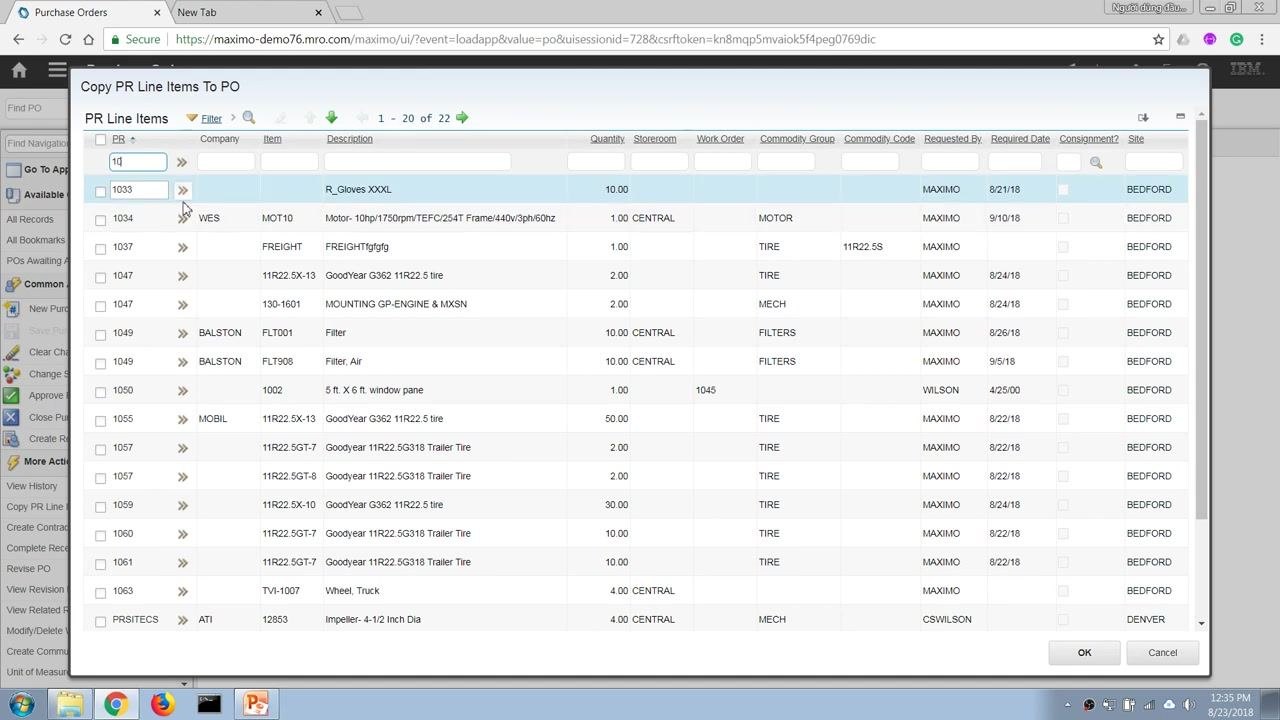Open detail menu for PR 1033 row
Screen dimensions: 1280x720
coord(182,190)
